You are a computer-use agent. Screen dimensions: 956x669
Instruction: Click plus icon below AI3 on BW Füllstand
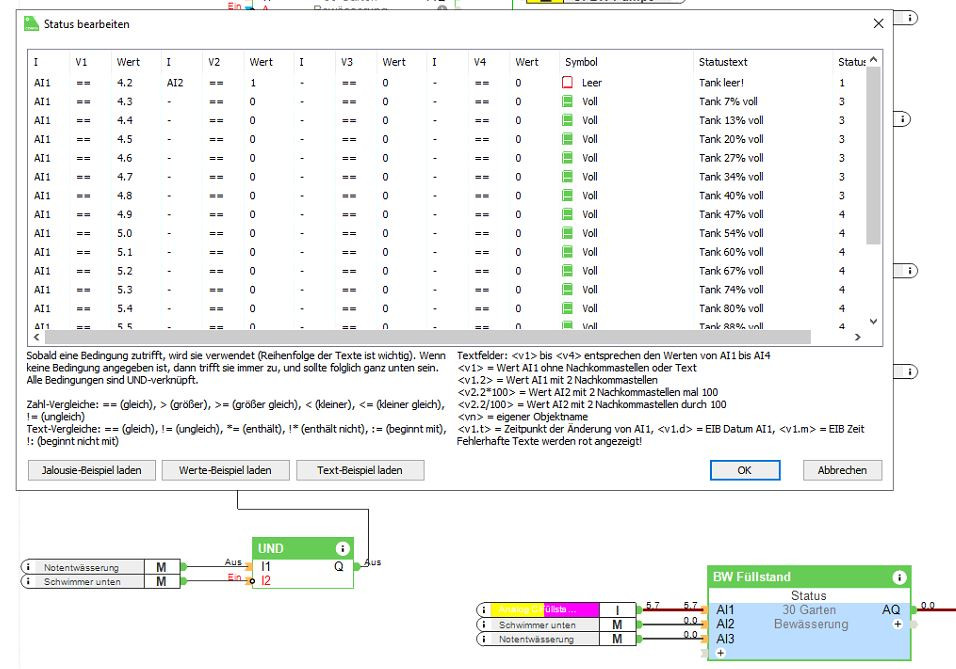click(721, 653)
